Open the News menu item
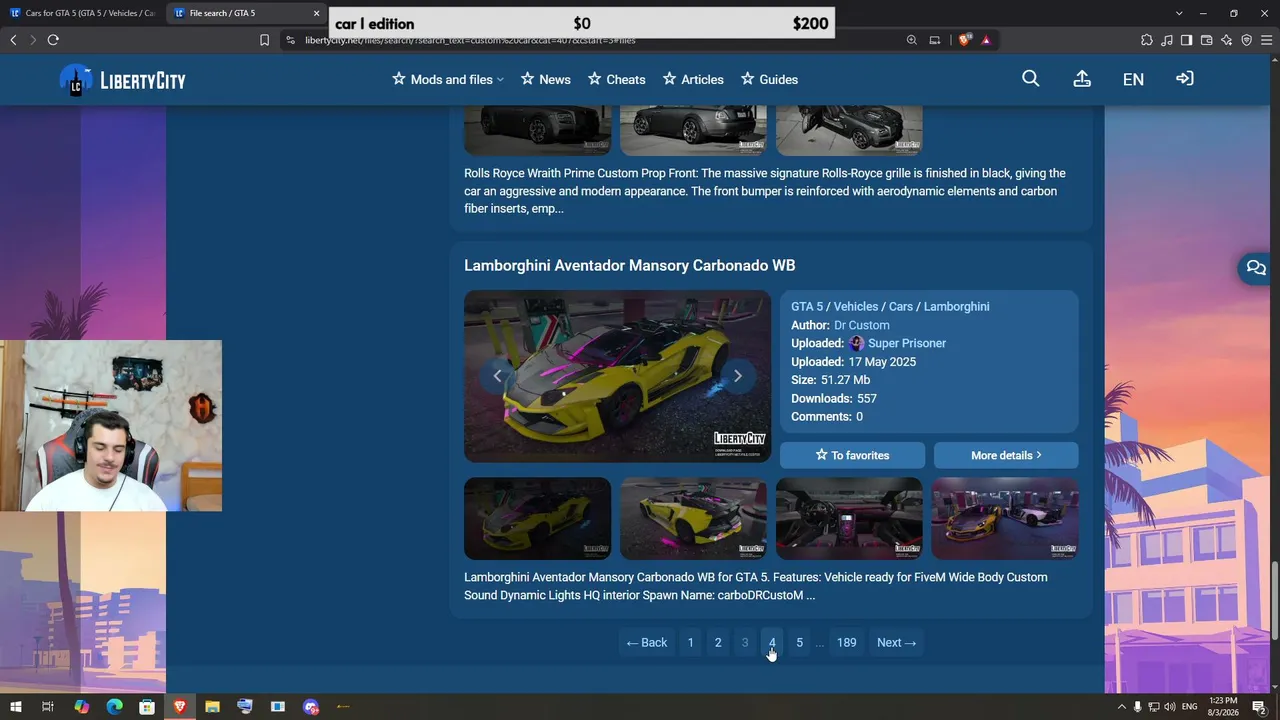1280x720 pixels. 546,79
